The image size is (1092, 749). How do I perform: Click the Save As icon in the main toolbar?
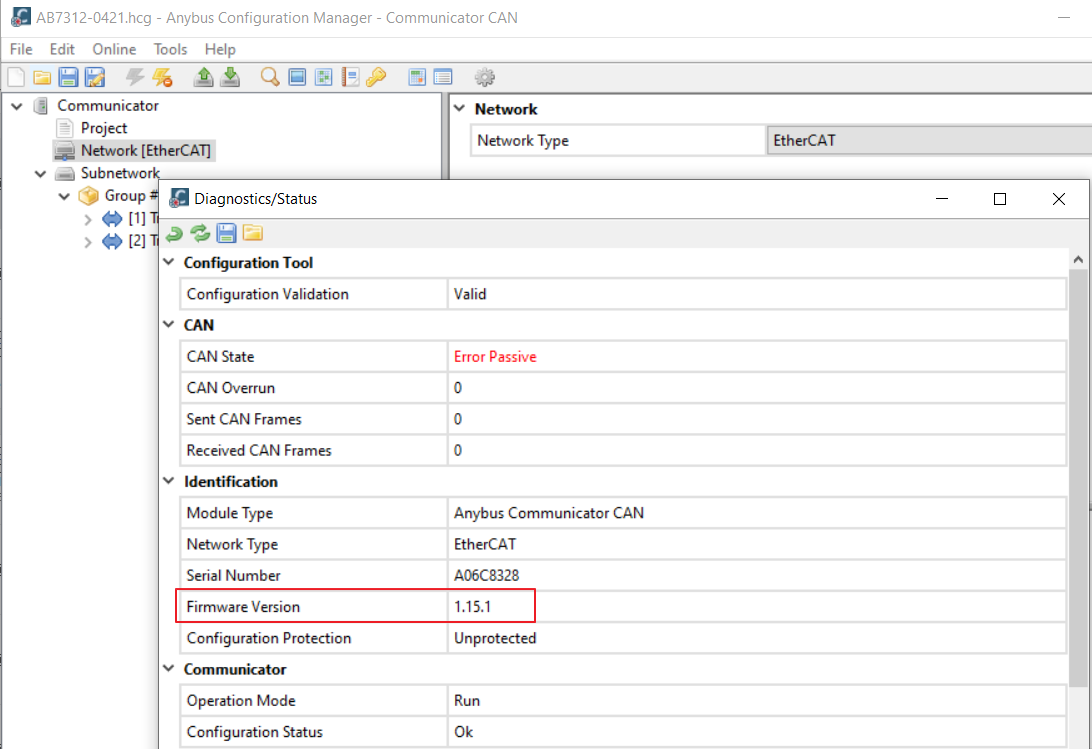(93, 77)
